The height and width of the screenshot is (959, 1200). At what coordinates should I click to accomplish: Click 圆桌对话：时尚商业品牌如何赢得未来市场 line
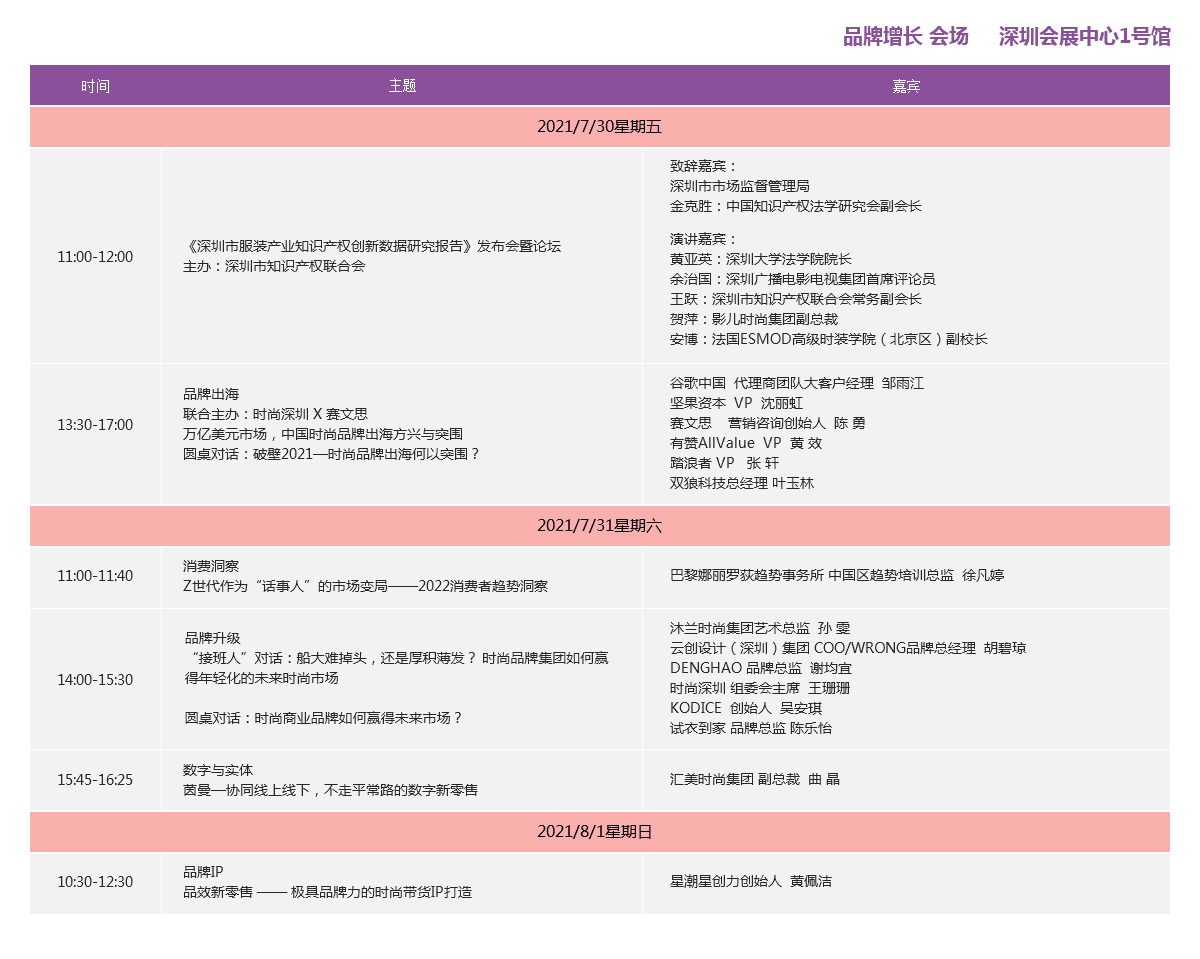(x=324, y=718)
